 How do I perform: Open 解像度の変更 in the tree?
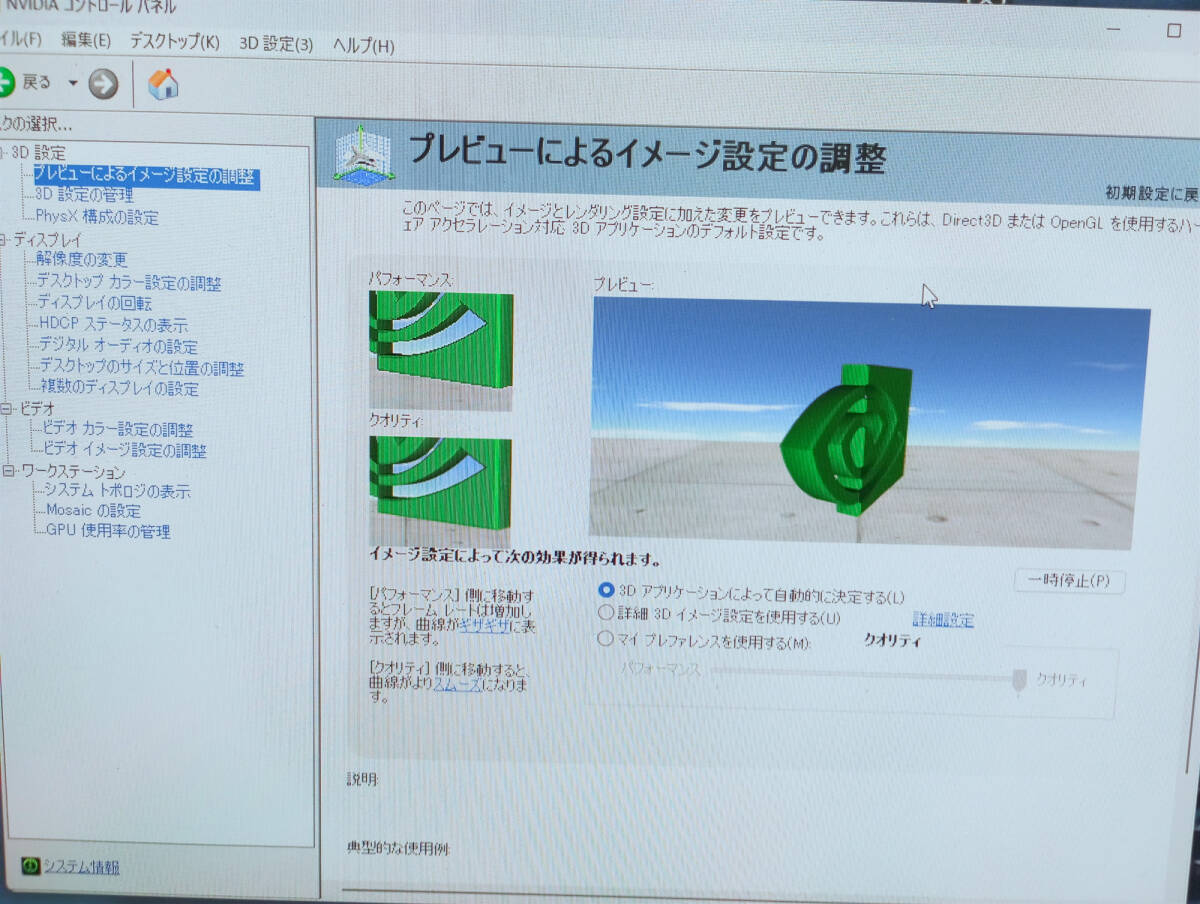tap(82, 260)
